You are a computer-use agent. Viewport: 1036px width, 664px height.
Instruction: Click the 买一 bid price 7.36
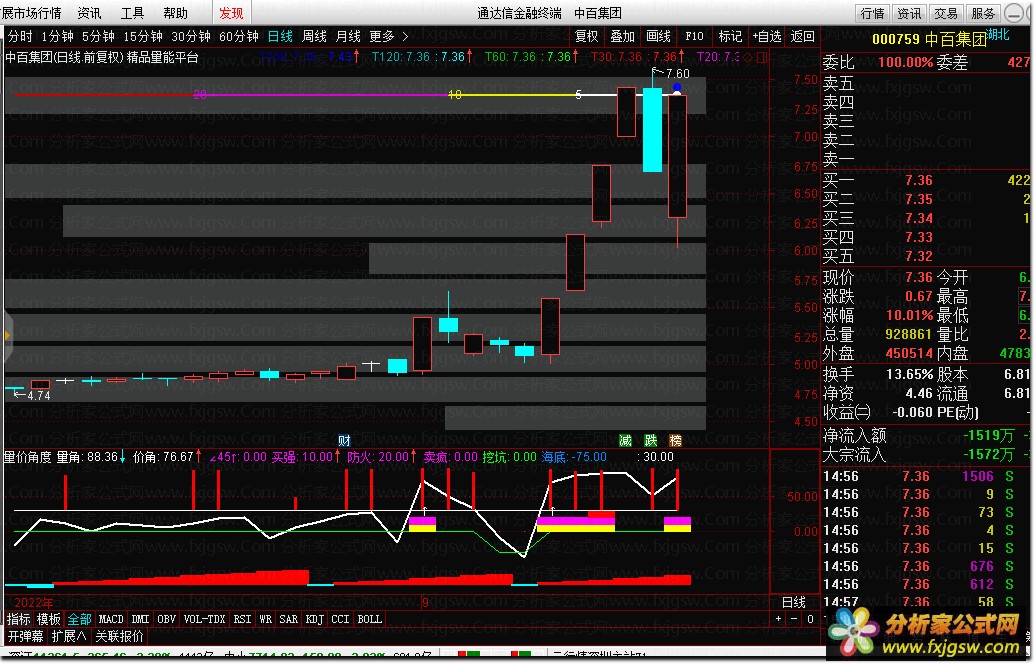coord(918,180)
